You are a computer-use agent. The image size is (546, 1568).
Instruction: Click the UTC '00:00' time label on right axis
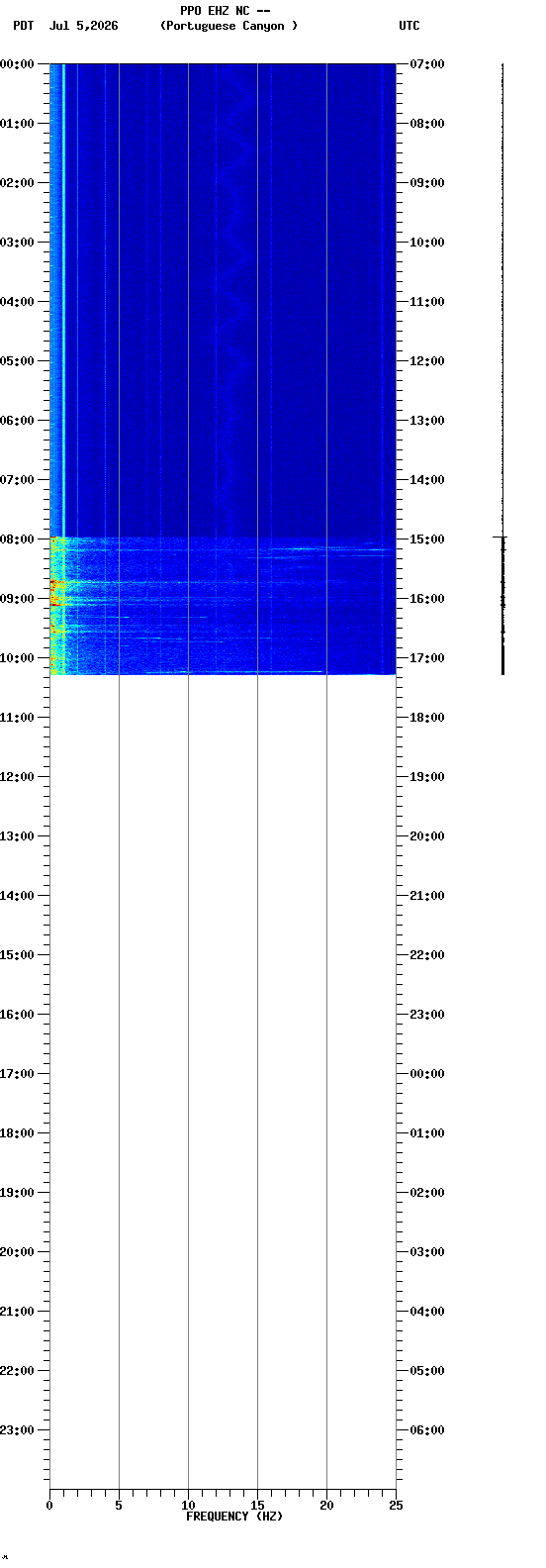[x=427, y=1074]
